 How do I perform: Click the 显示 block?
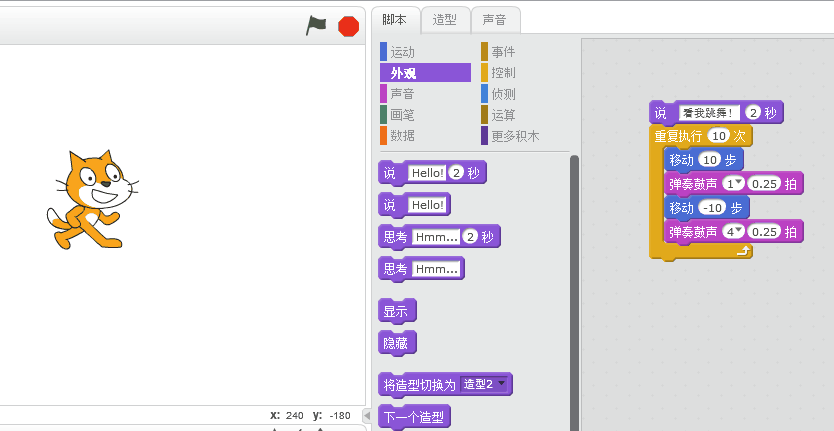click(x=397, y=311)
